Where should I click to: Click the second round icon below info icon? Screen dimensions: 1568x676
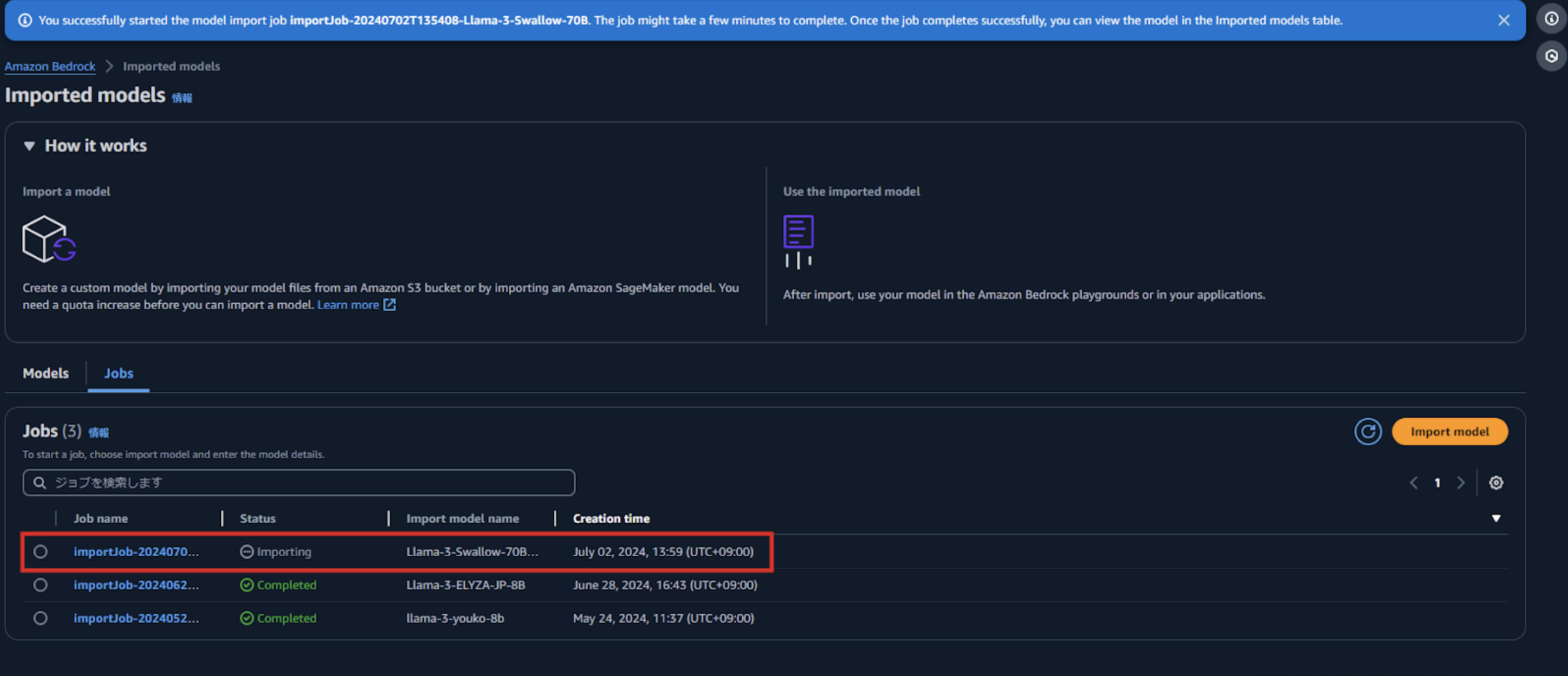[1551, 56]
